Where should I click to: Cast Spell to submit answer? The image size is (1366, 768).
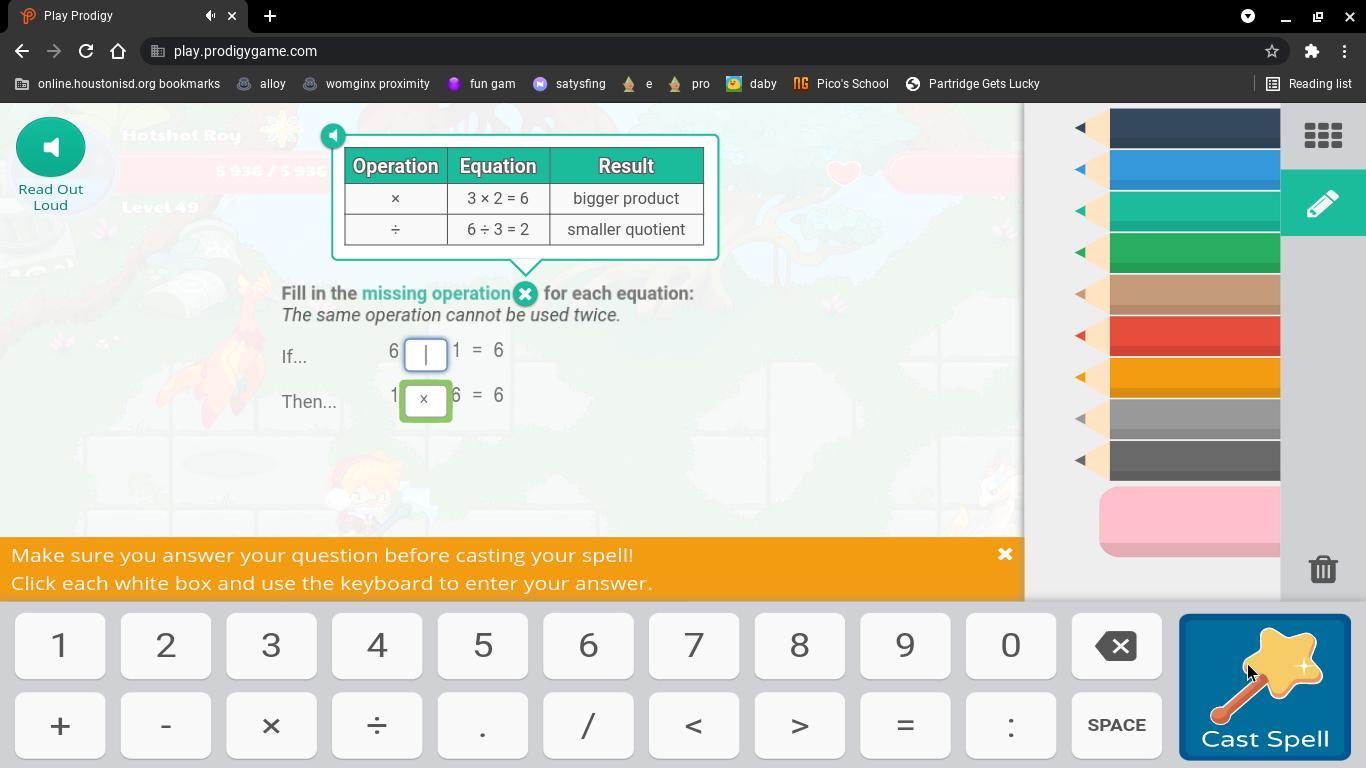click(1265, 687)
